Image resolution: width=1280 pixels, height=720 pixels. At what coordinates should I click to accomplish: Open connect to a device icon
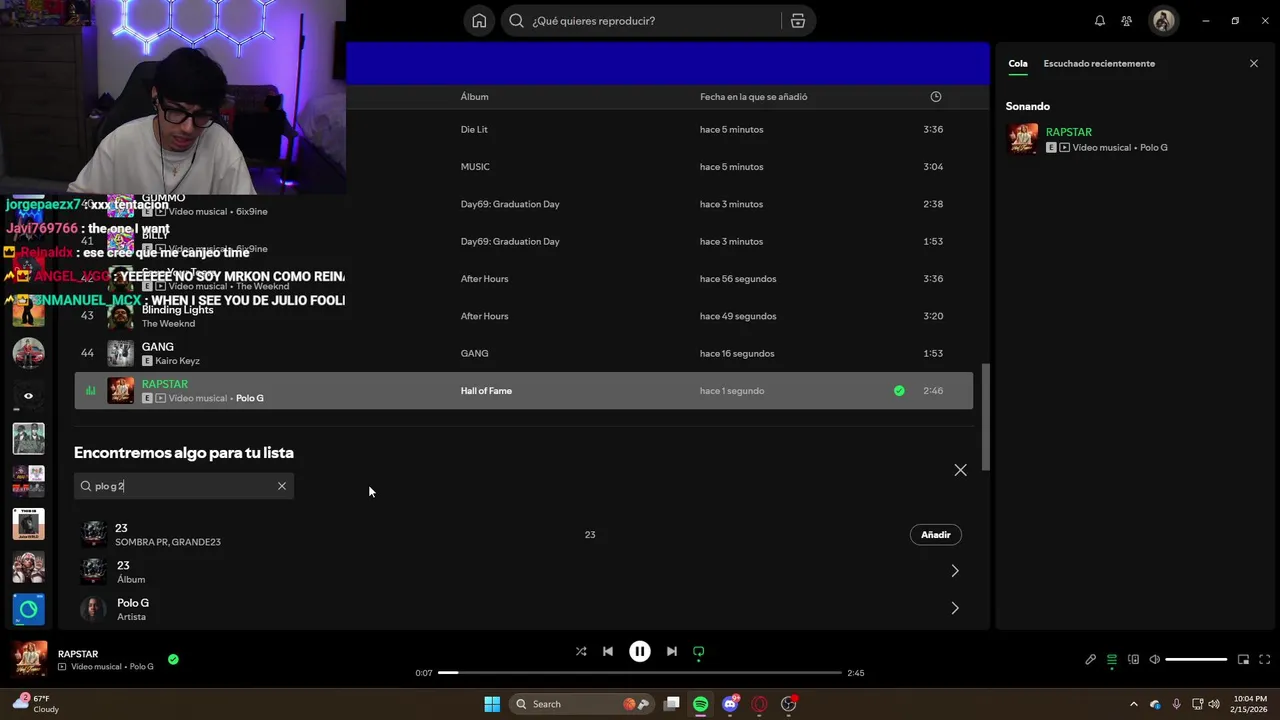tap(1133, 660)
